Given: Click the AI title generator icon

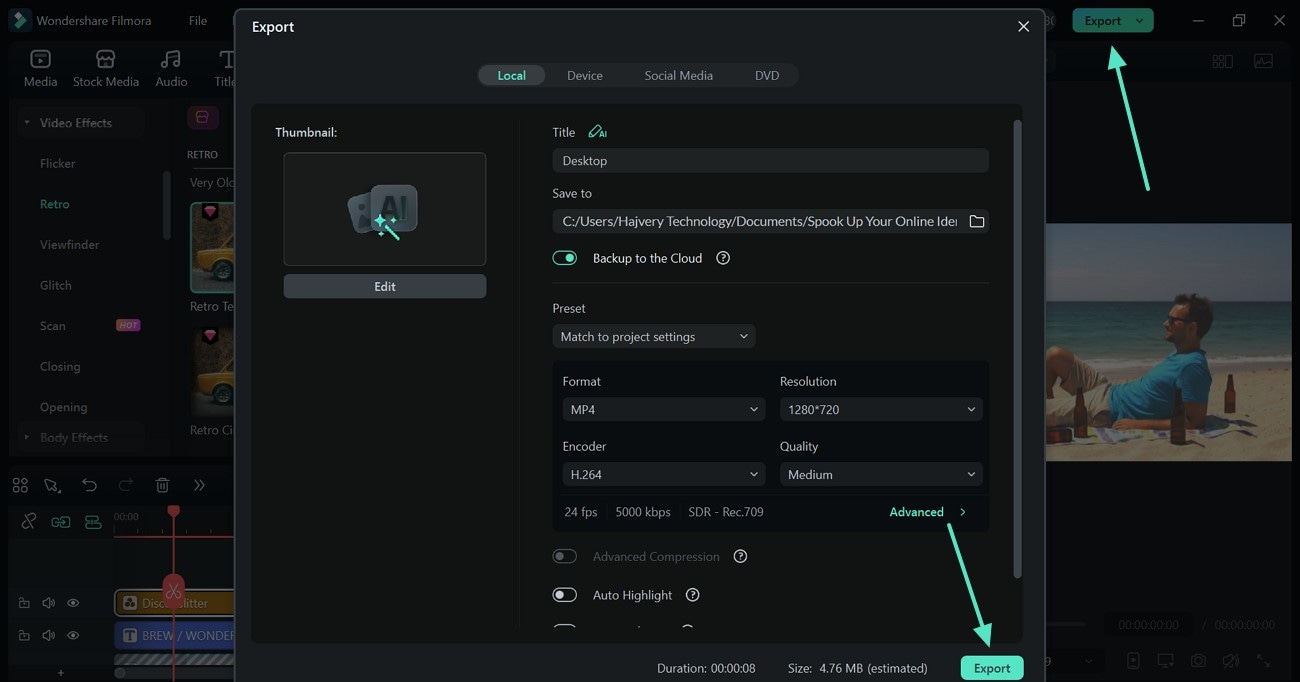Looking at the screenshot, I should coord(597,132).
